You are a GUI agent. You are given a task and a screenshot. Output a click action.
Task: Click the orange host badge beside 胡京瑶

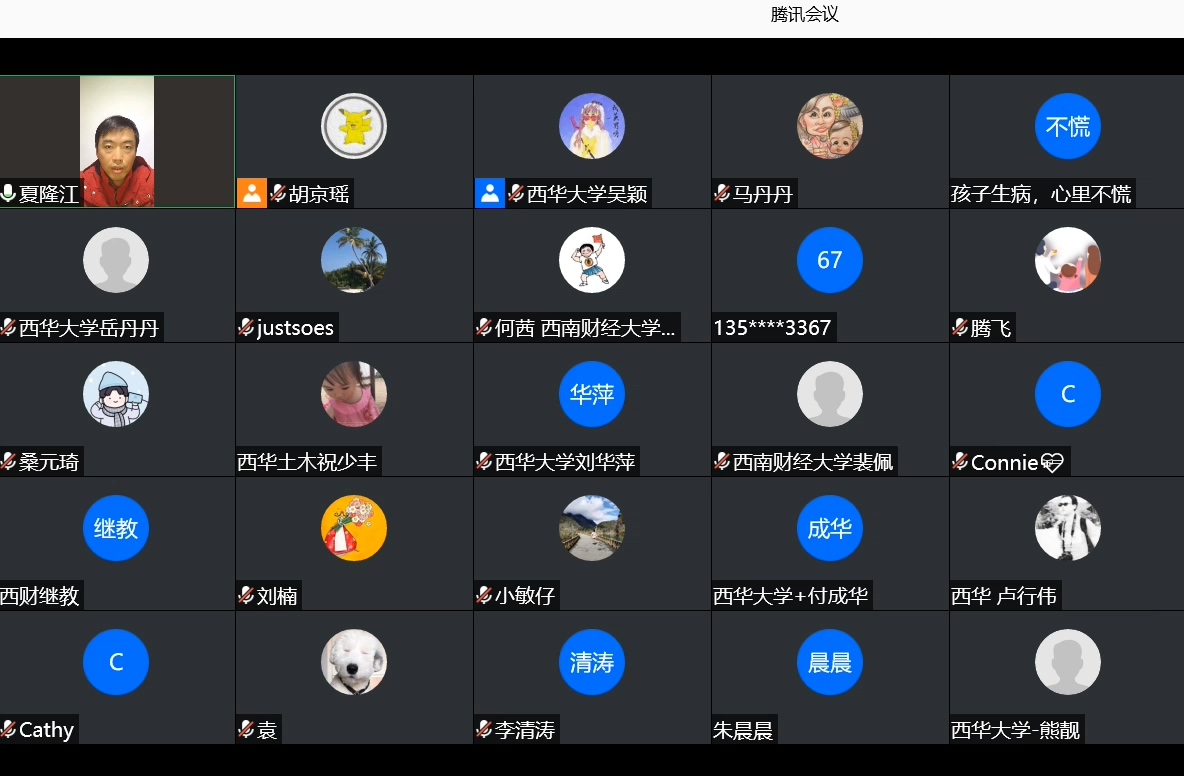(251, 193)
